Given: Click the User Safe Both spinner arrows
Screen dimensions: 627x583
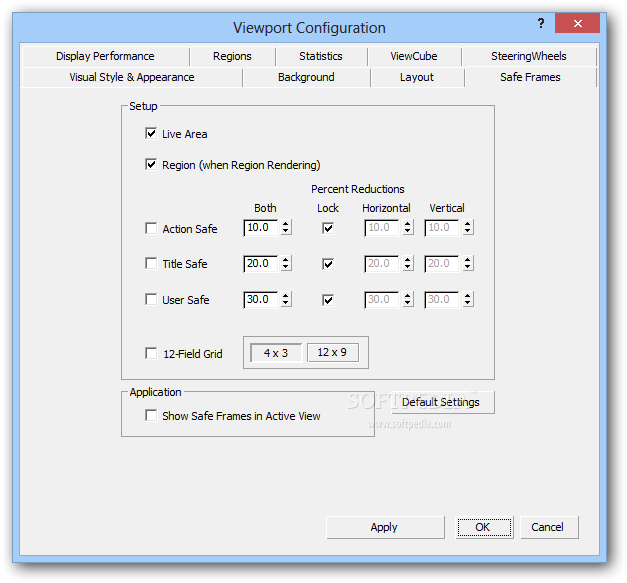Looking at the screenshot, I should click(286, 299).
